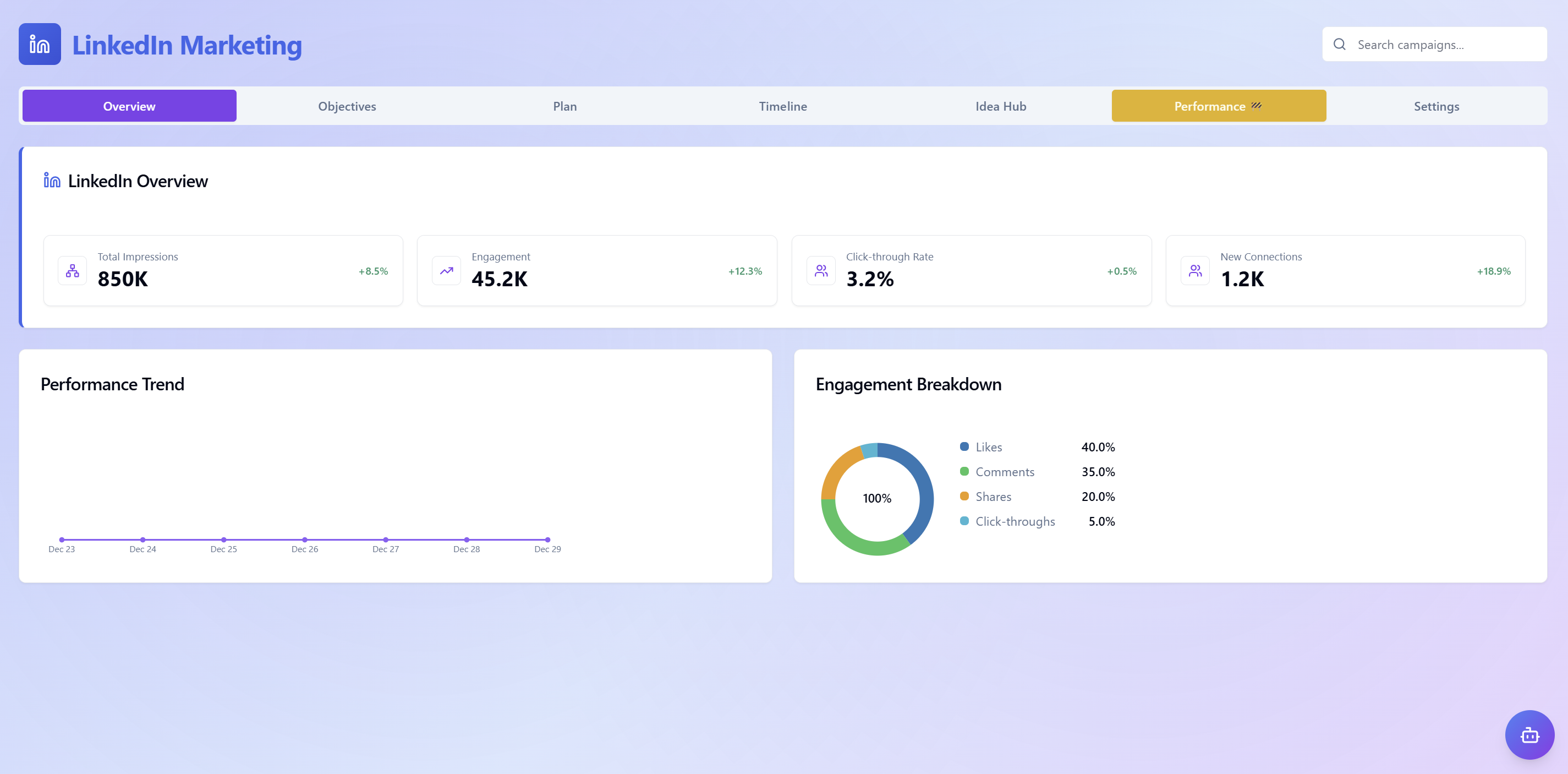1568x774 pixels.
Task: Click the Engagement trend arrow icon
Action: pyautogui.click(x=446, y=270)
